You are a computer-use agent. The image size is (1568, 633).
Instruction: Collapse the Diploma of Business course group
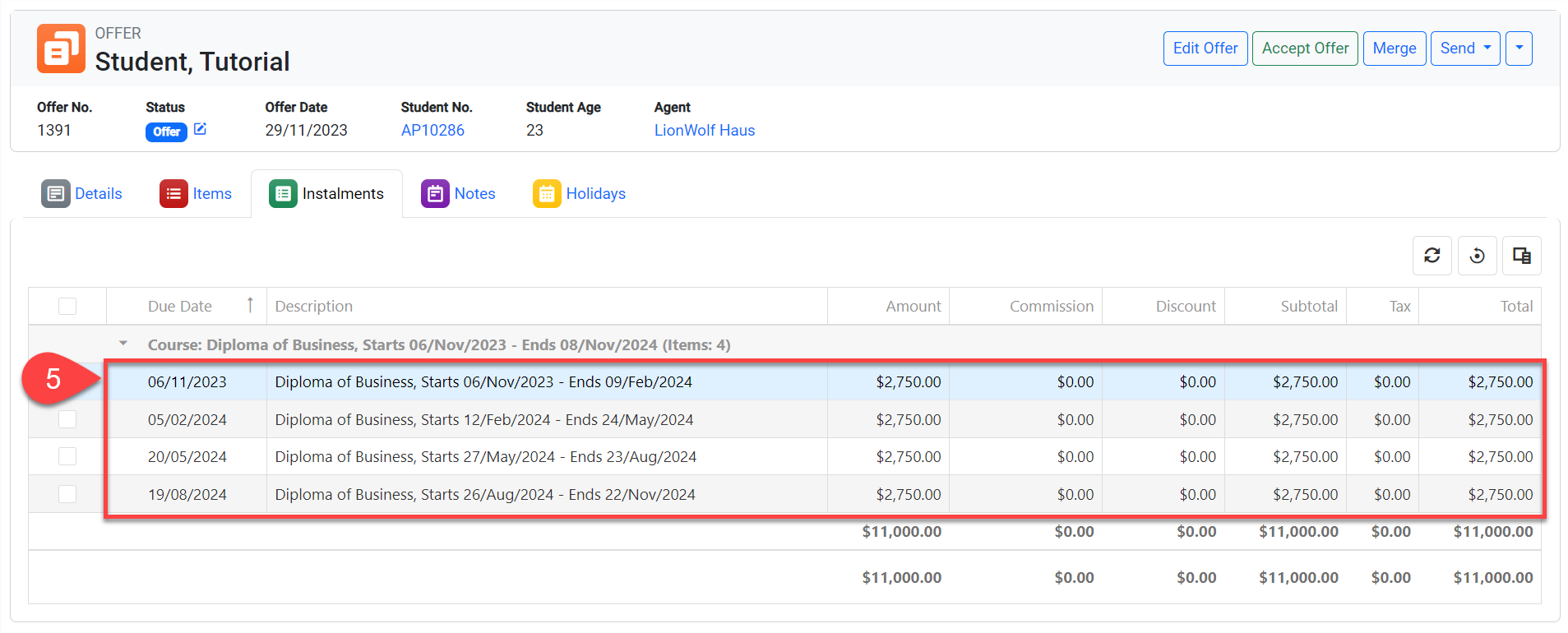[123, 344]
